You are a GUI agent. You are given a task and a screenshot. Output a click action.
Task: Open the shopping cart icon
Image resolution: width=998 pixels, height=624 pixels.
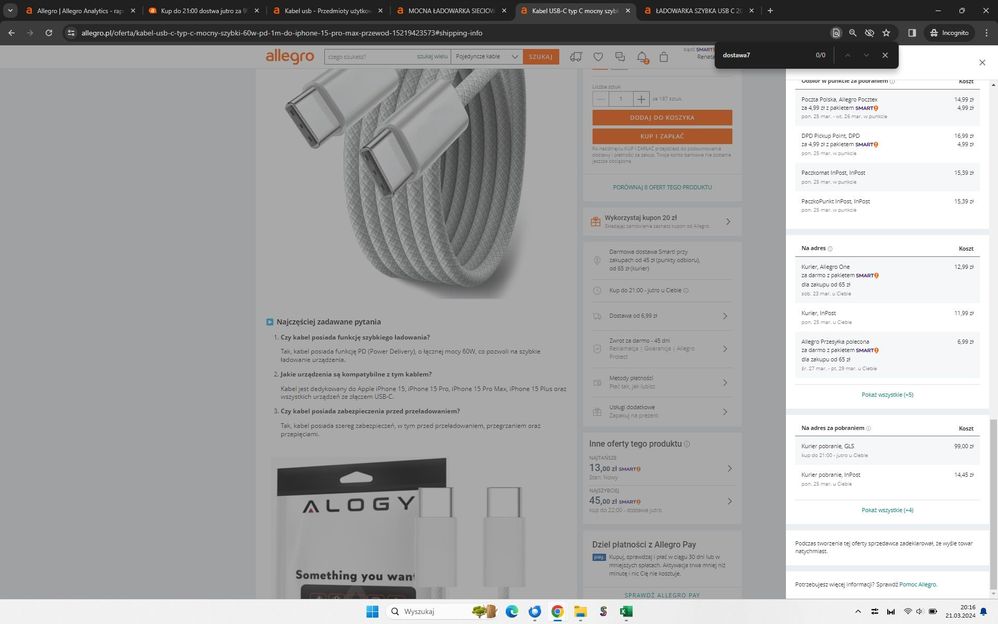pos(664,57)
